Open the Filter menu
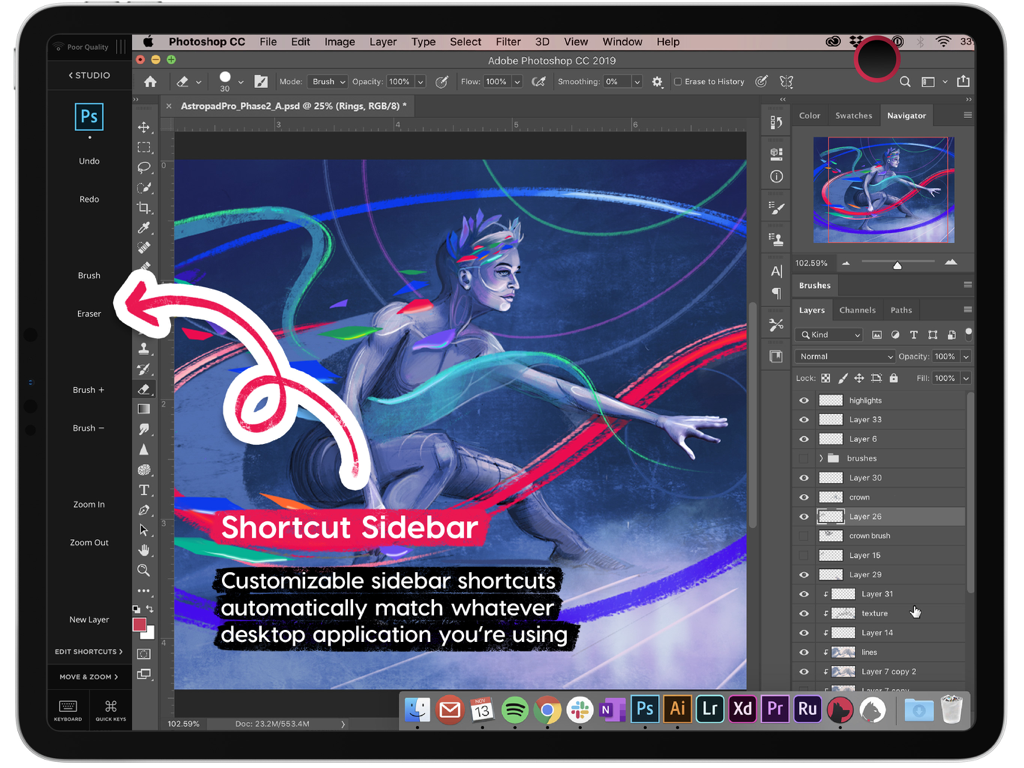This screenshot has width=1024, height=768. [x=508, y=42]
